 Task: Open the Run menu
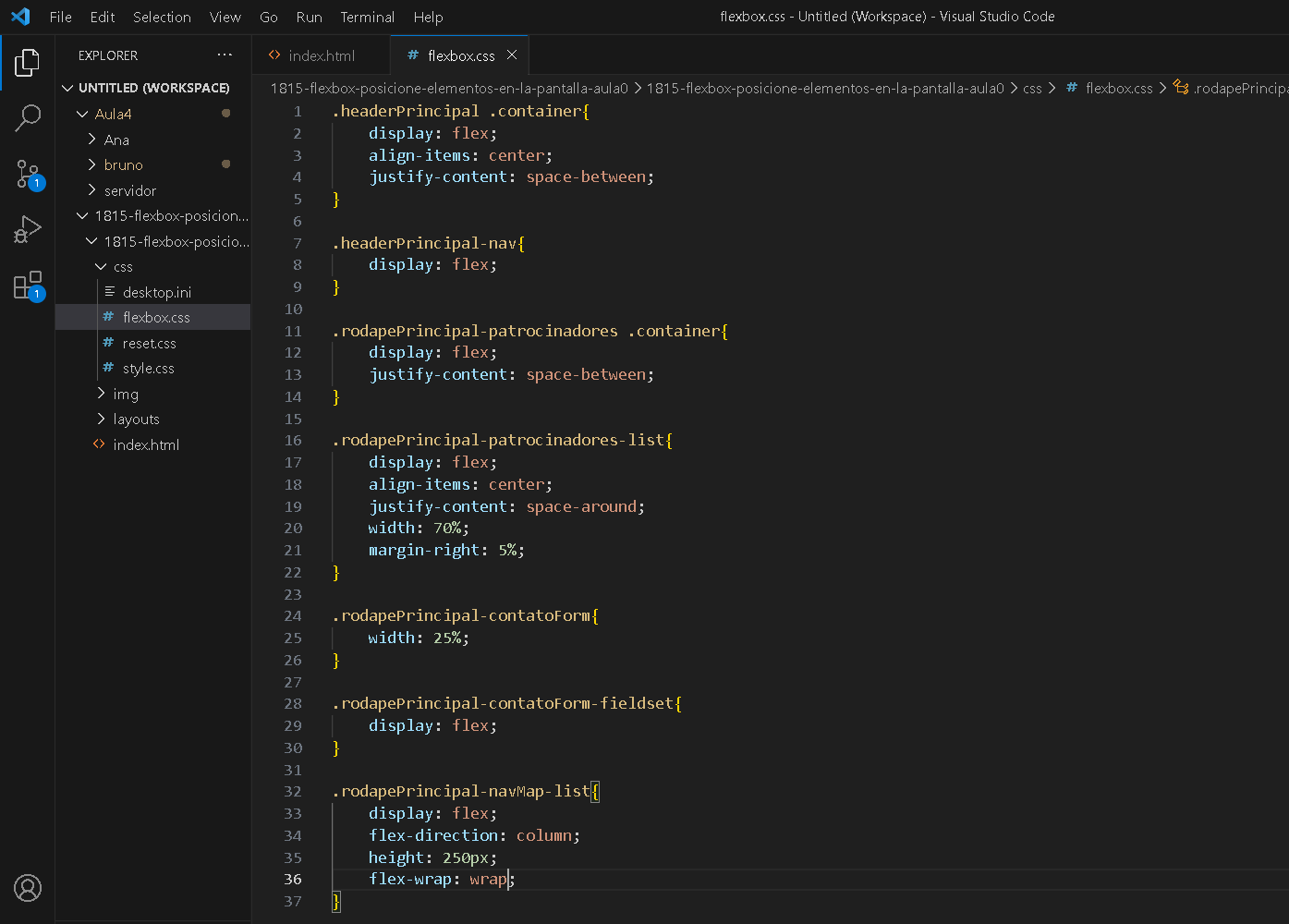309,17
